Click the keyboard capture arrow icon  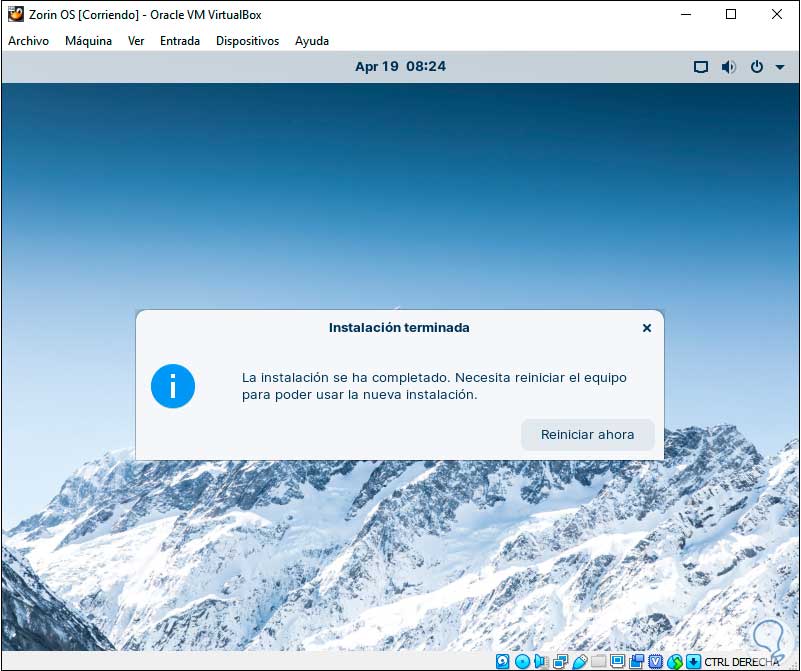click(x=694, y=662)
